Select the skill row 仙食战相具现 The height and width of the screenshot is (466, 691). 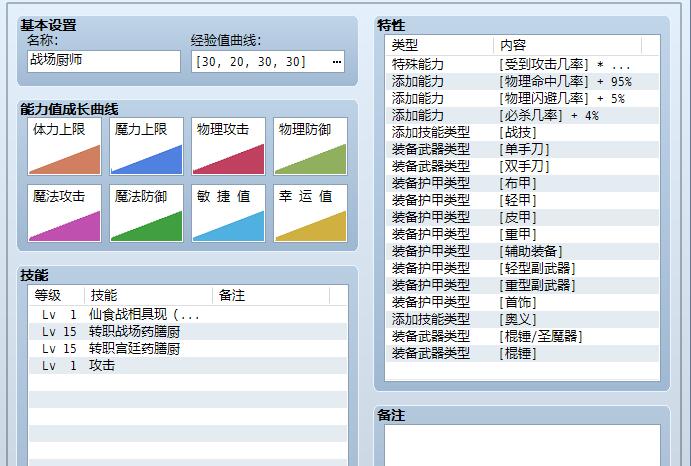188,315
